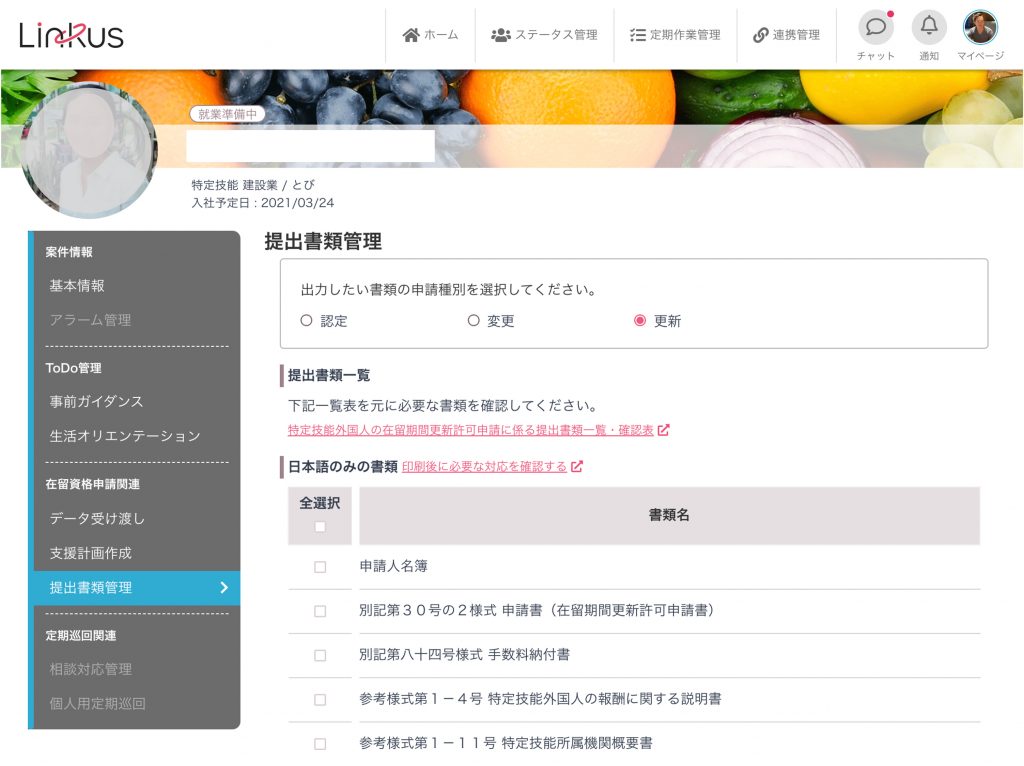Check the 別記第八十四号様式 手数料納付書 checkbox
This screenshot has height=766, width=1024.
pyautogui.click(x=320, y=655)
